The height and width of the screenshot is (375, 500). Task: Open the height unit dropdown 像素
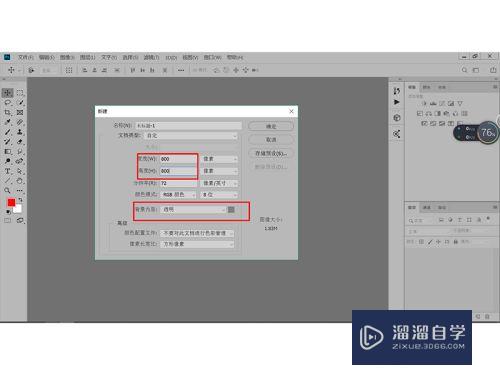tap(219, 171)
